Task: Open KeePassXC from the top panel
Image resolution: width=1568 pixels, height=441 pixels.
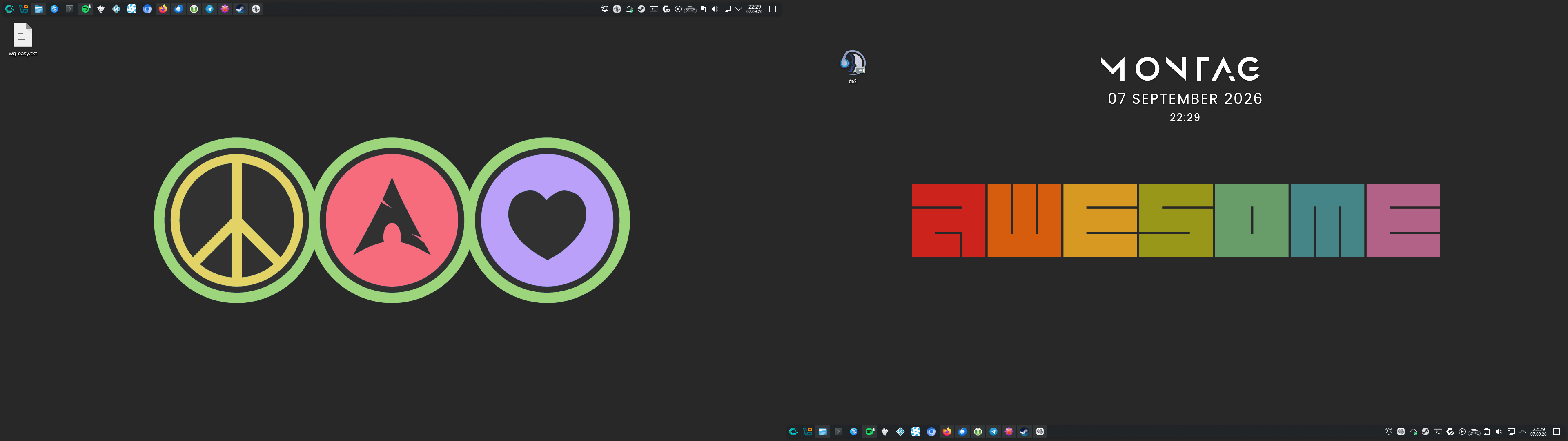Action: [194, 9]
